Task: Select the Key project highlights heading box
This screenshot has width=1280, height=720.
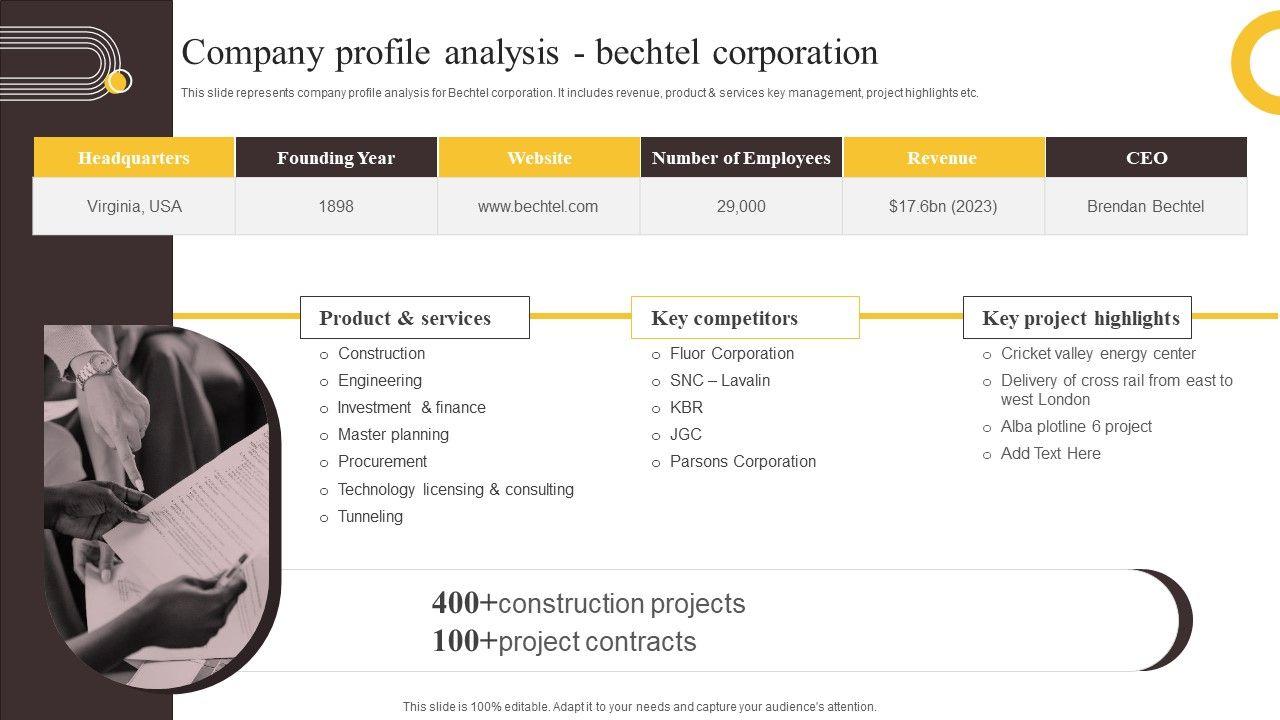Action: [x=1077, y=318]
